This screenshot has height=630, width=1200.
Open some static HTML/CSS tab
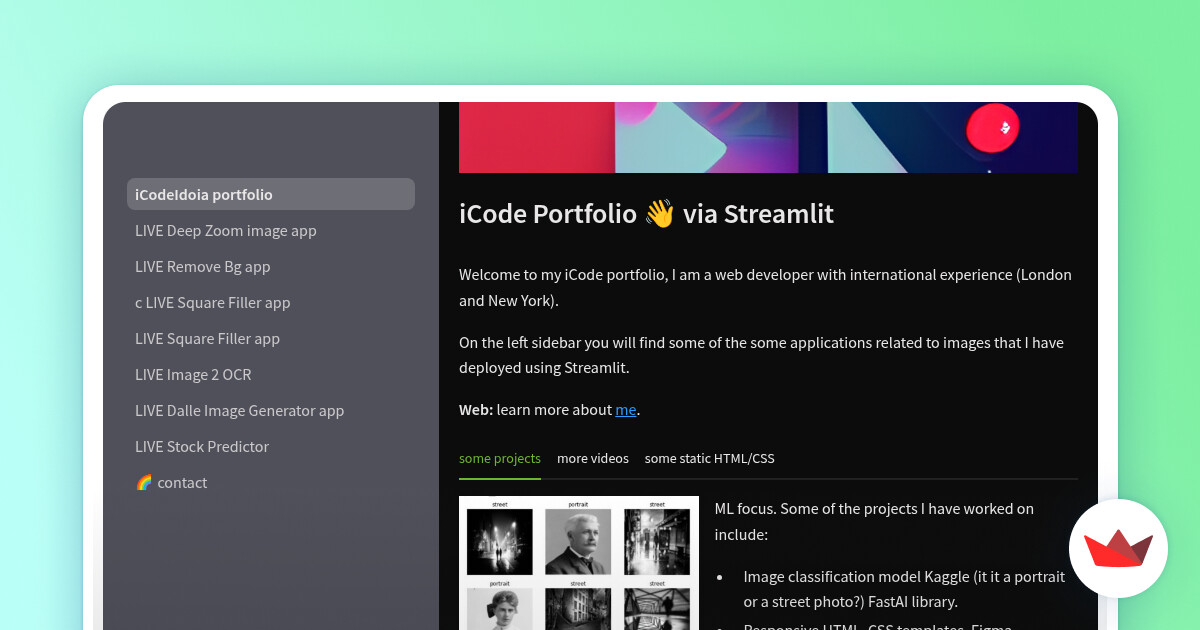709,459
